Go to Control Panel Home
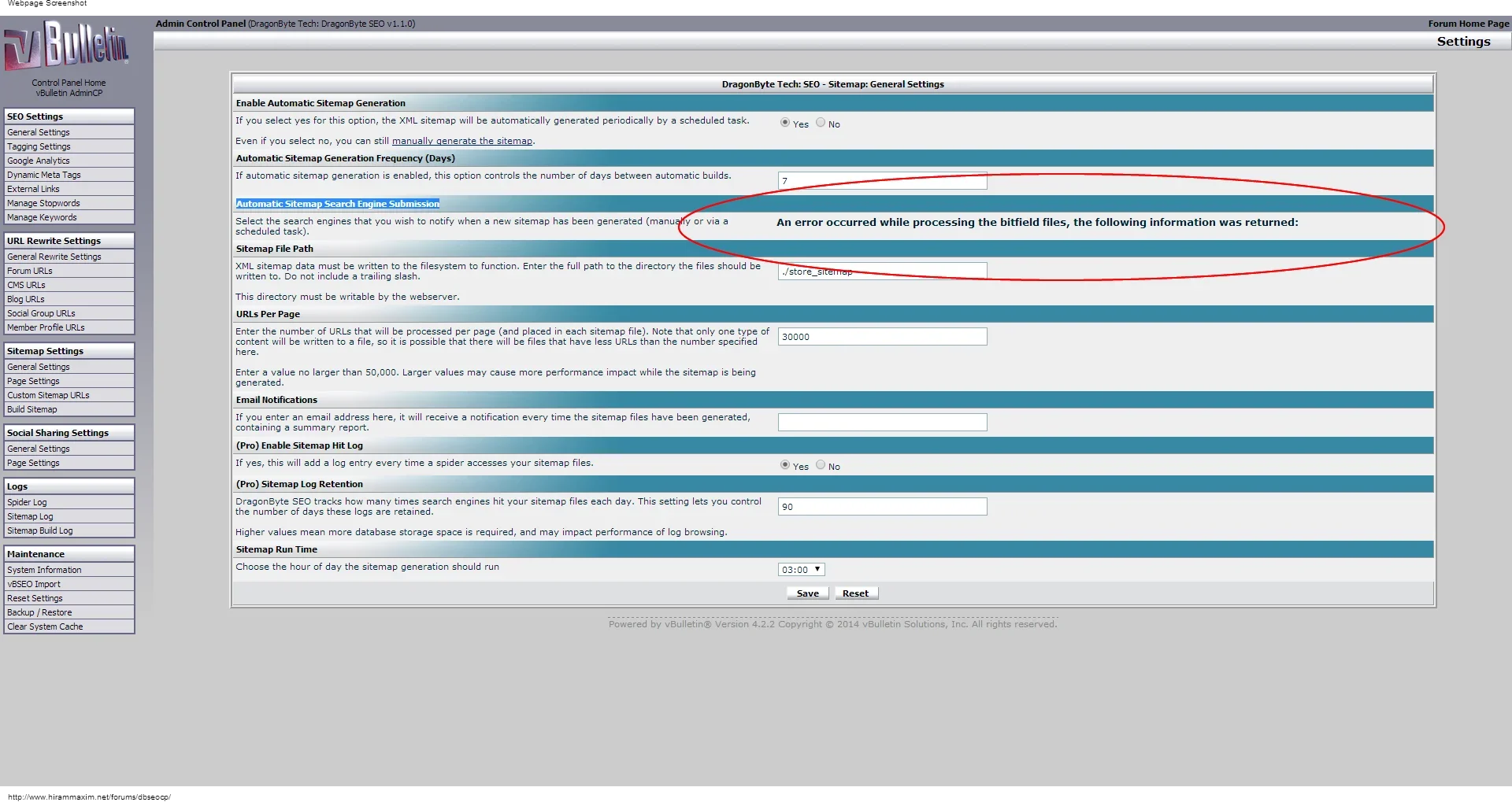The image size is (1512, 802). 69,83
